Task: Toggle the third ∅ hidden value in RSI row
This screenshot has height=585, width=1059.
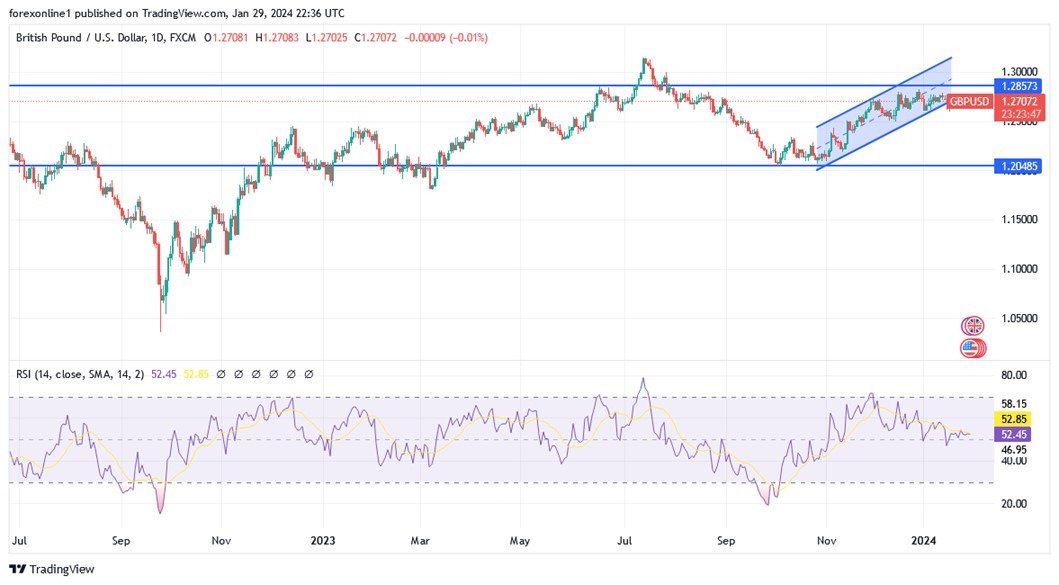Action: coord(256,373)
